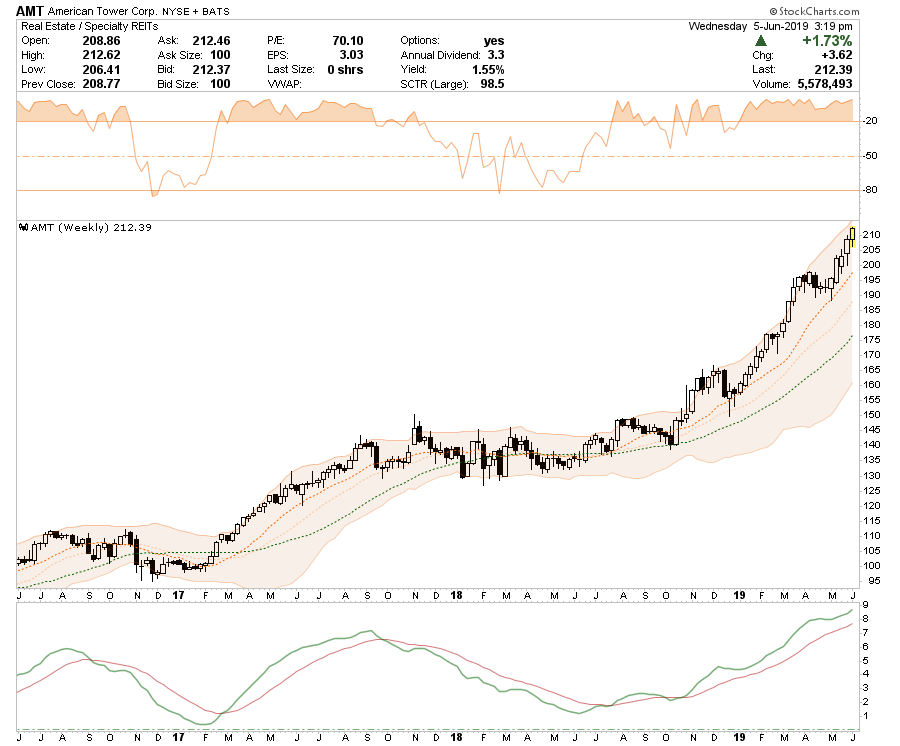This screenshot has height=746, width=900.
Task: Click the percent change +1.73%
Action: tap(827, 41)
